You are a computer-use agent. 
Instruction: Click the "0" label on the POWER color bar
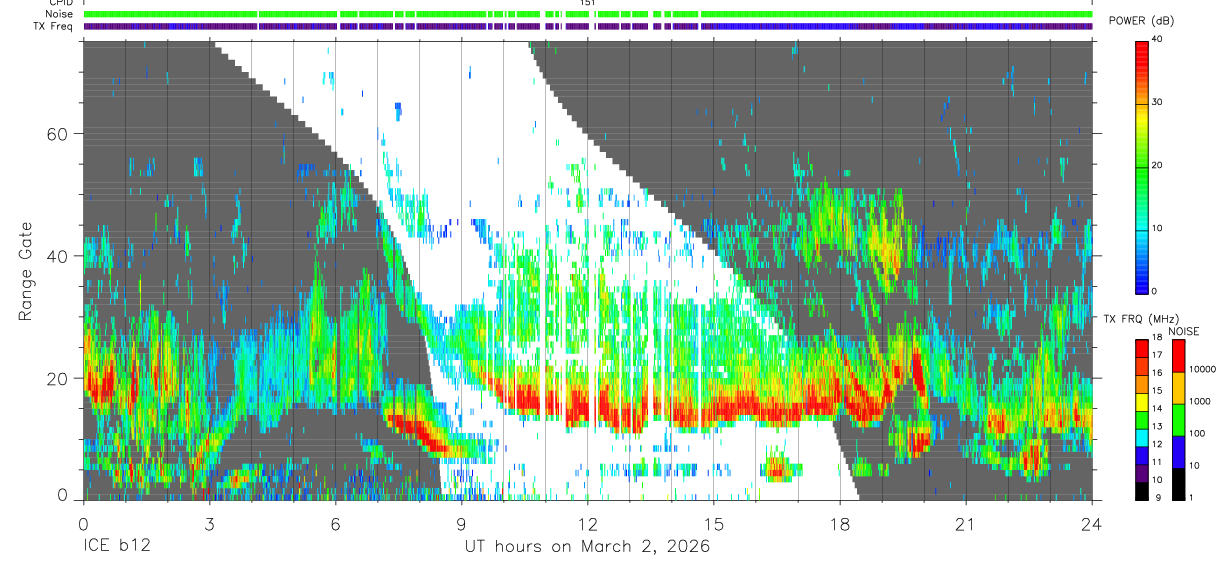[x=1156, y=291]
